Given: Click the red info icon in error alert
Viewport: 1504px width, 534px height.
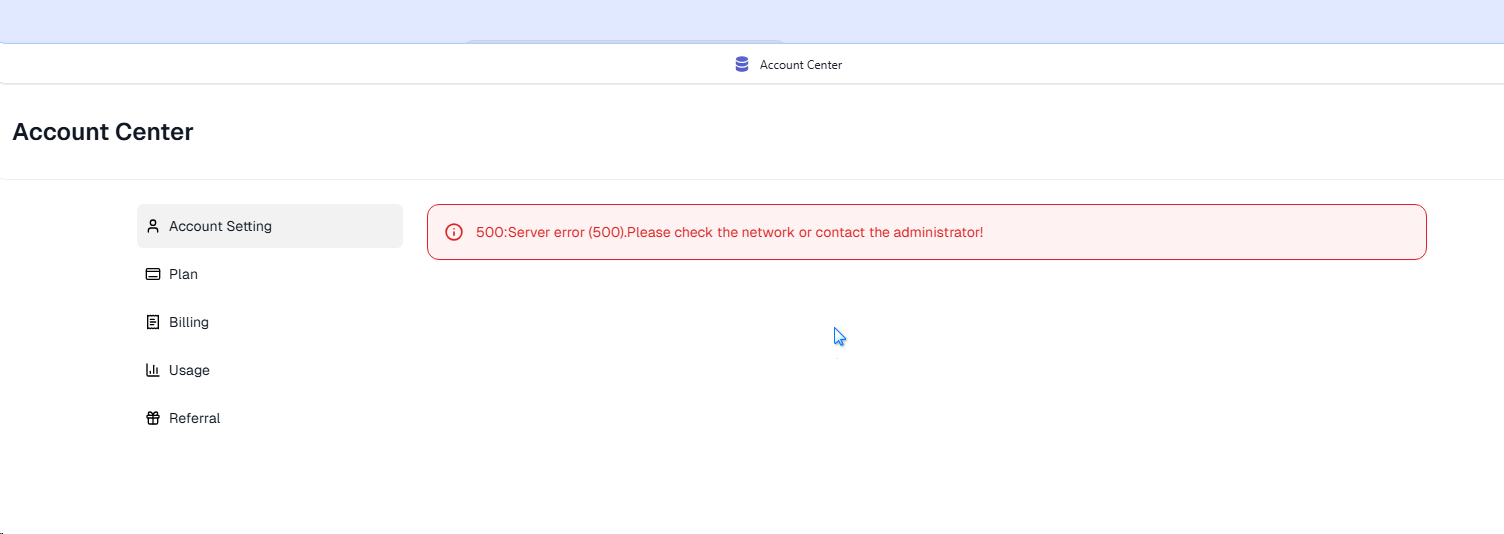Looking at the screenshot, I should coord(454,232).
